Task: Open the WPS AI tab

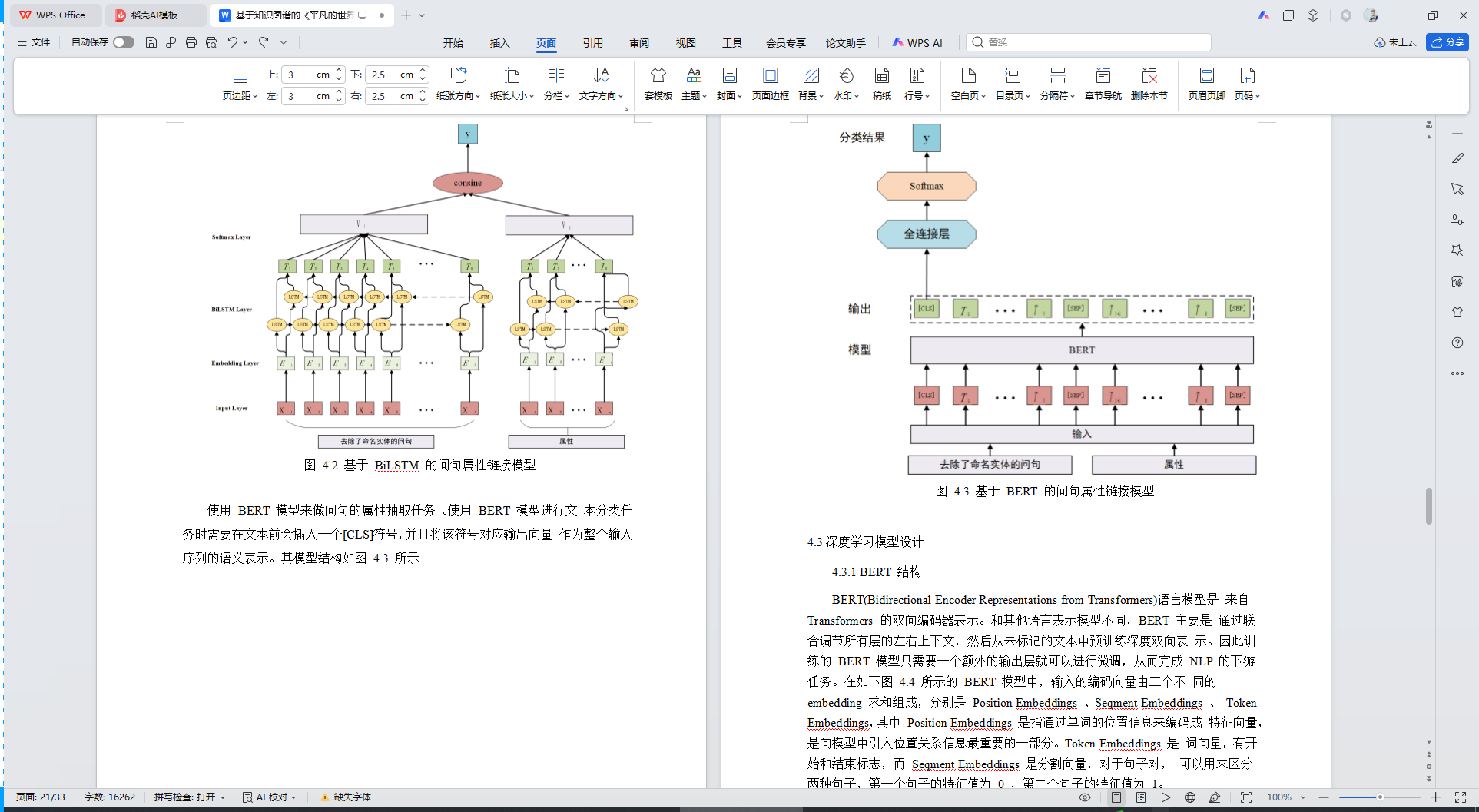Action: [x=917, y=43]
